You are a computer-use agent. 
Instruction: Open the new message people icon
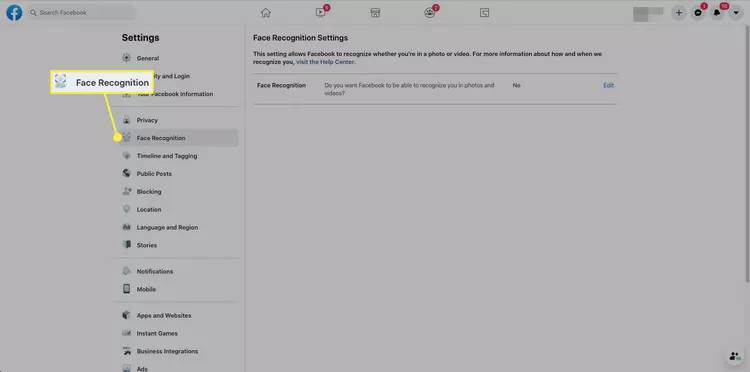(734, 356)
